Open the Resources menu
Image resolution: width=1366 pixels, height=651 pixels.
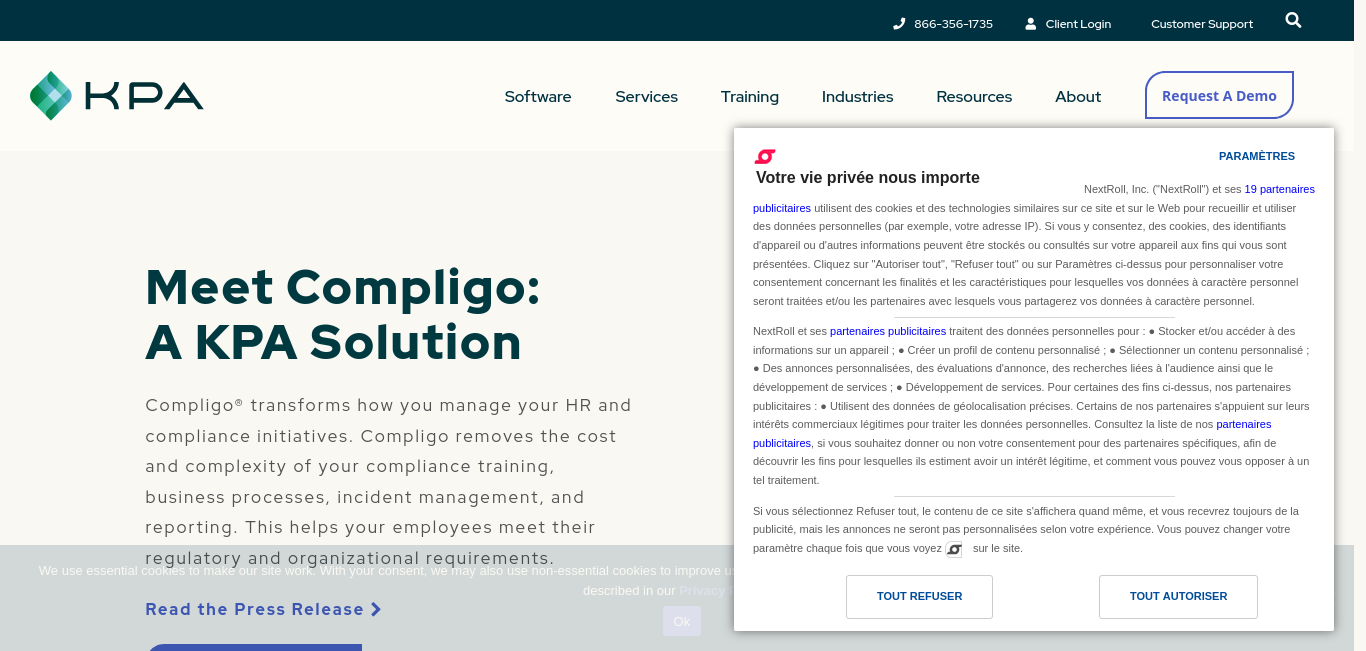click(x=974, y=97)
